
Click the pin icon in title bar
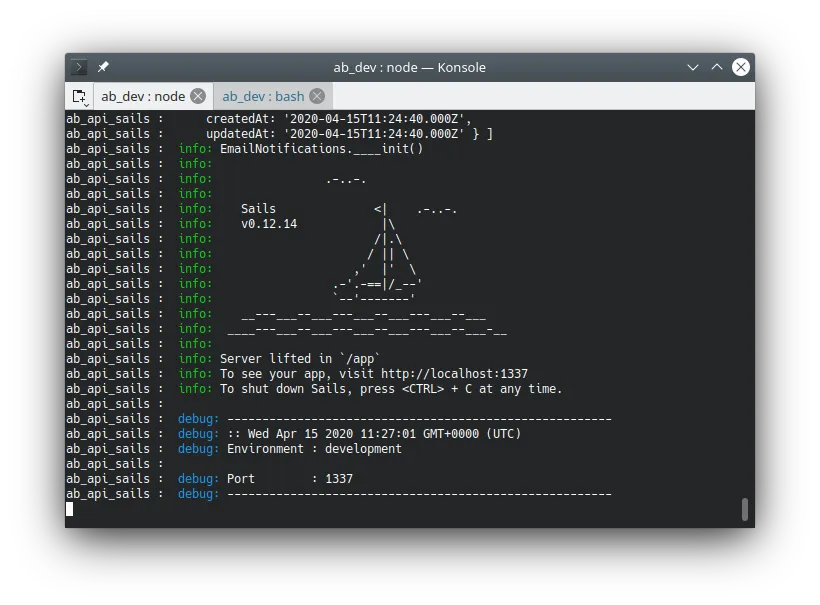pos(103,67)
